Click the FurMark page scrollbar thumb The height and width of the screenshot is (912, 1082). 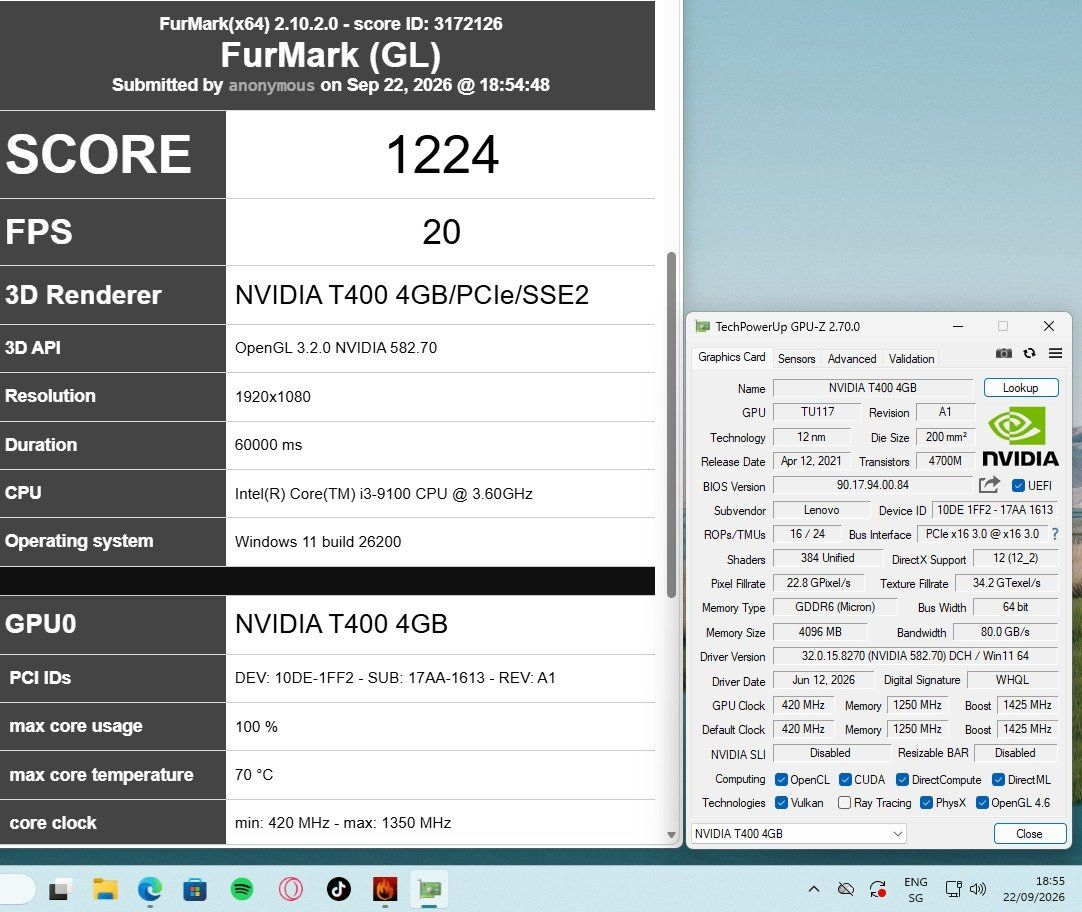[x=671, y=424]
